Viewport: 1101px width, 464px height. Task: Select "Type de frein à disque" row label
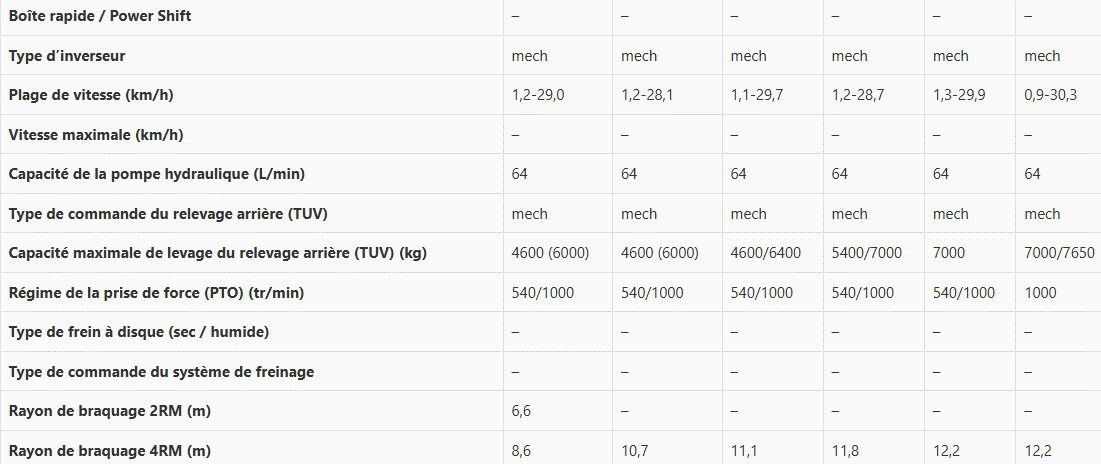[x=138, y=332]
